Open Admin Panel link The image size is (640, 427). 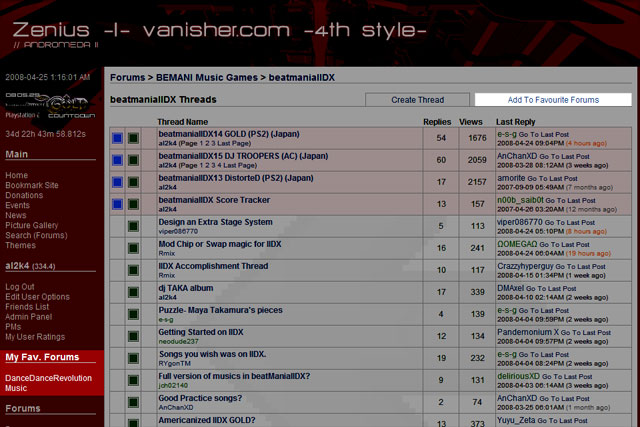pos(29,317)
